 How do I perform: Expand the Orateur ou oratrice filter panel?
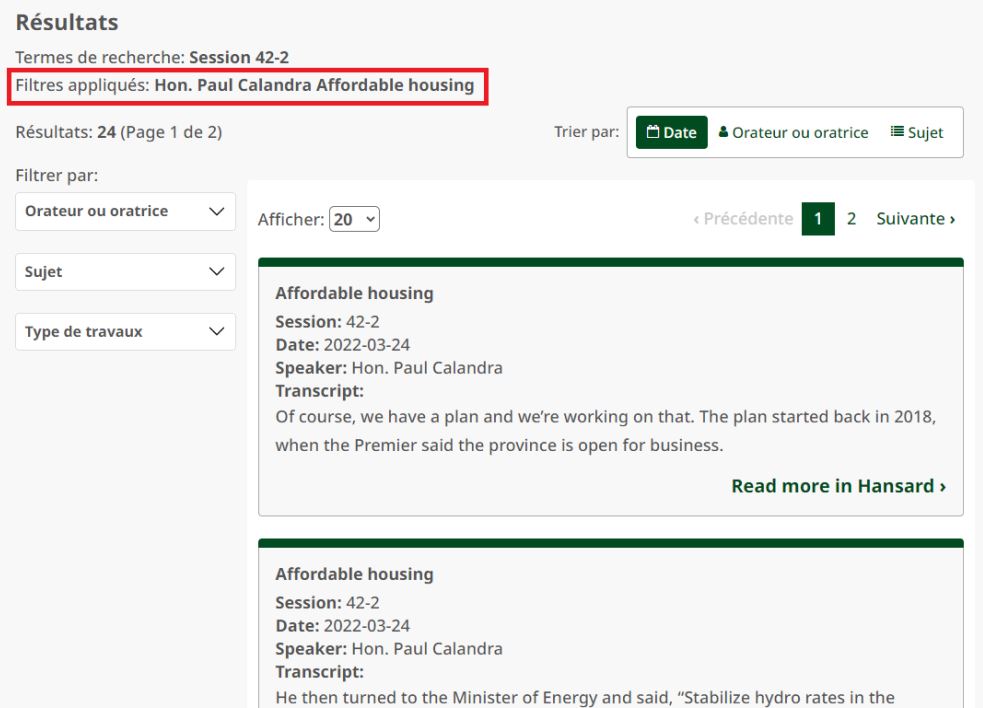[x=125, y=212]
